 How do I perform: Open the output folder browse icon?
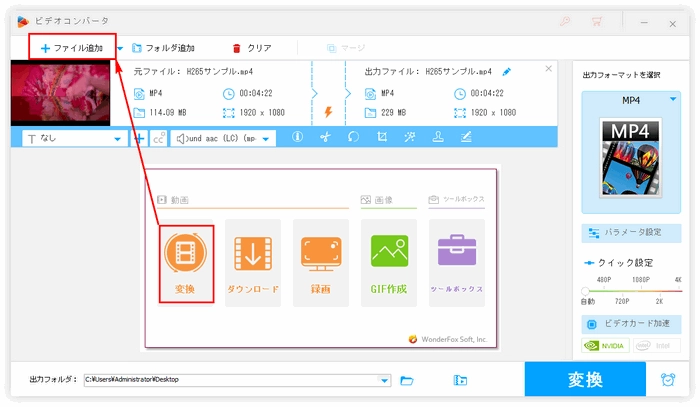pos(407,380)
